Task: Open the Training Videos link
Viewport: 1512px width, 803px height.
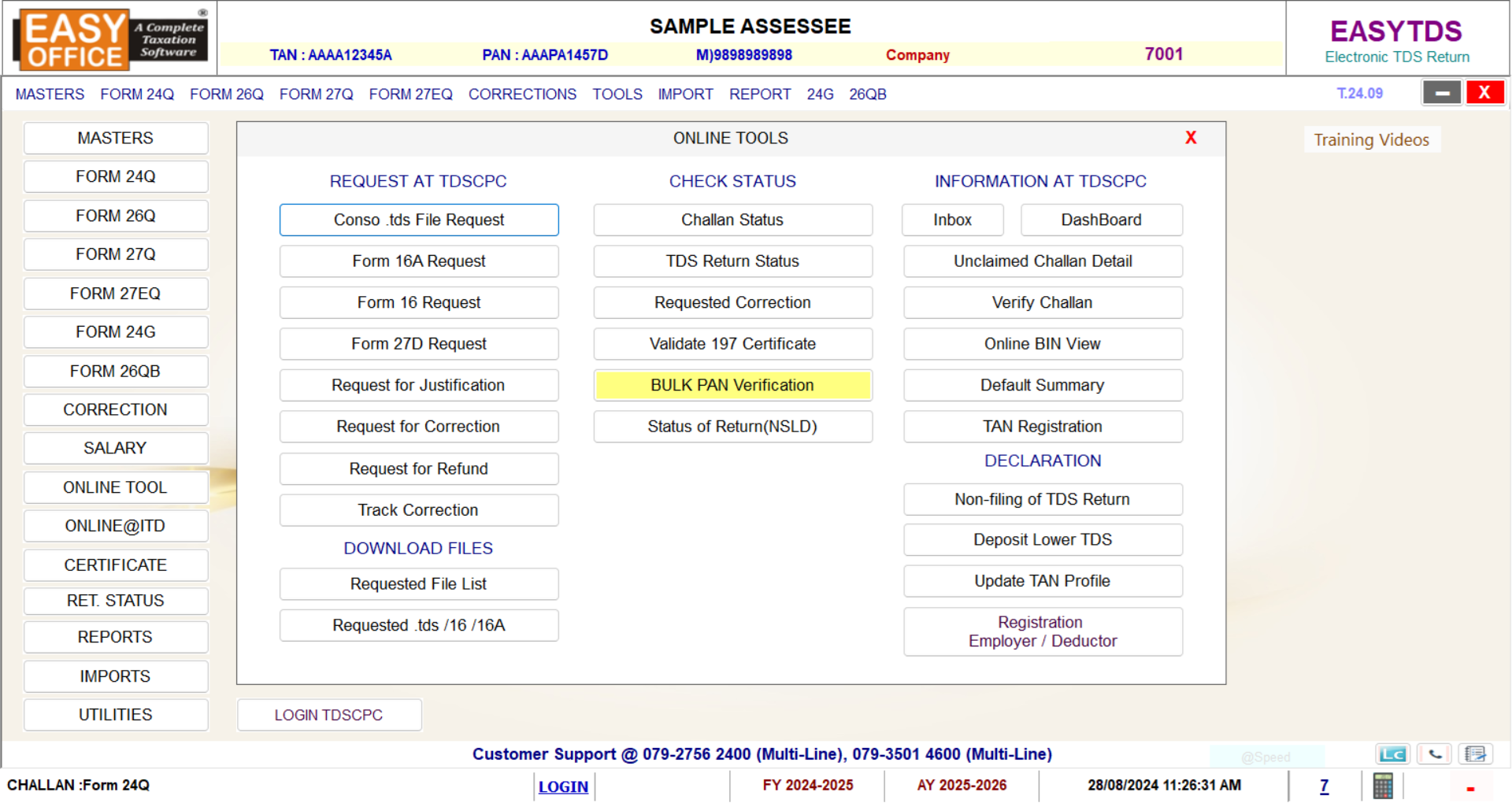Action: tap(1372, 140)
